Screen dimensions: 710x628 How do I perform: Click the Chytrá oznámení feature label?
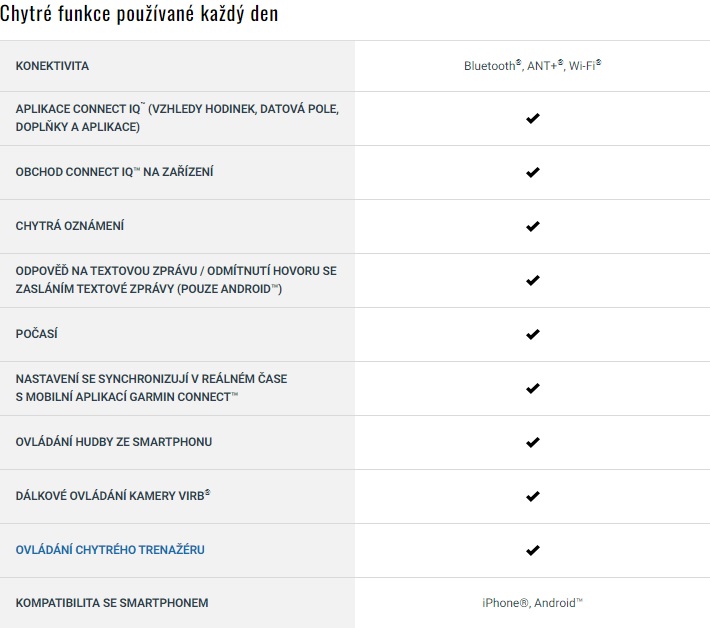coord(70,226)
